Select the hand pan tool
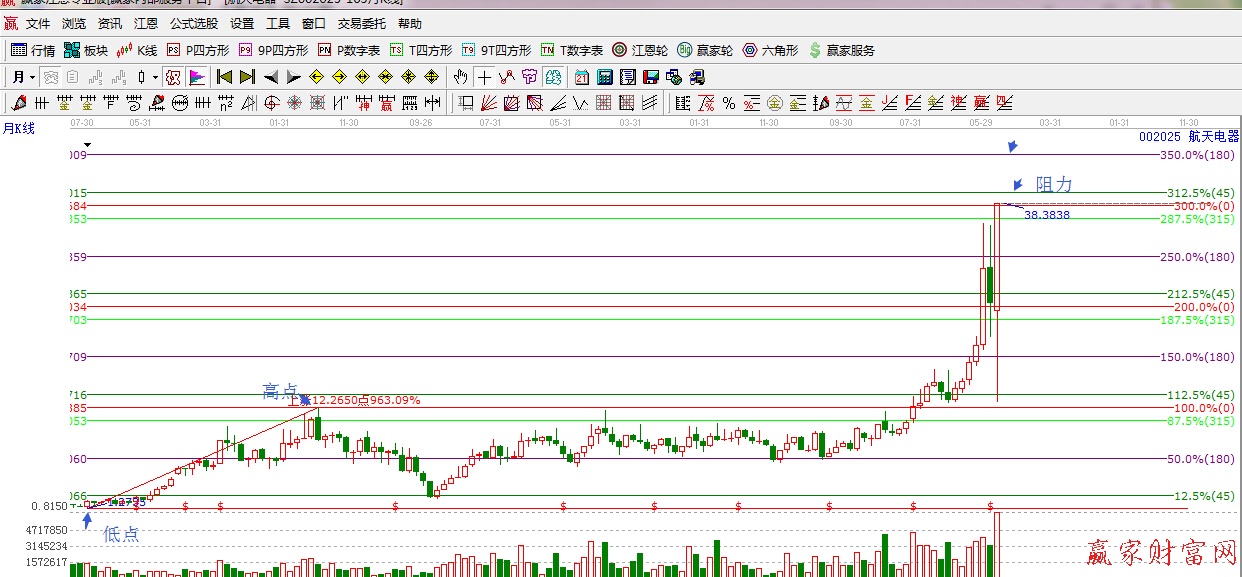Screen dimensions: 1242x577 [x=460, y=77]
